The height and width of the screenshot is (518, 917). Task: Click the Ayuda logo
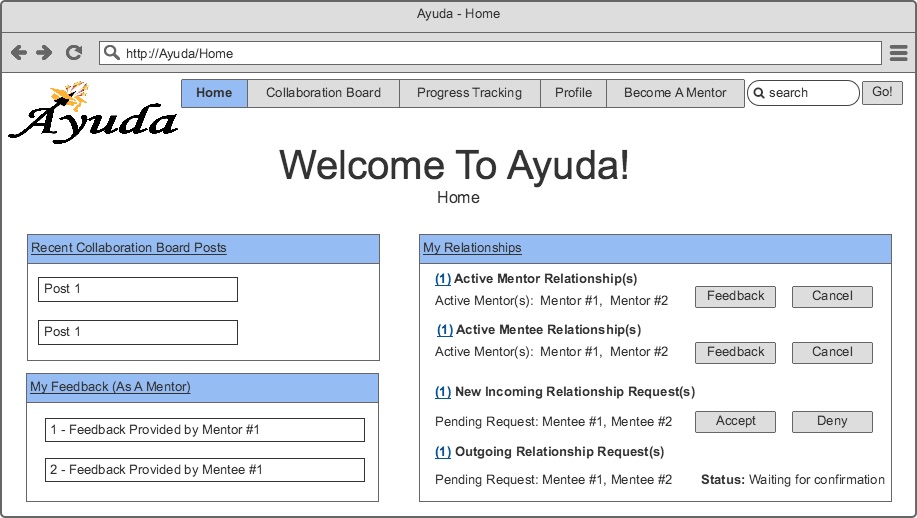(92, 112)
